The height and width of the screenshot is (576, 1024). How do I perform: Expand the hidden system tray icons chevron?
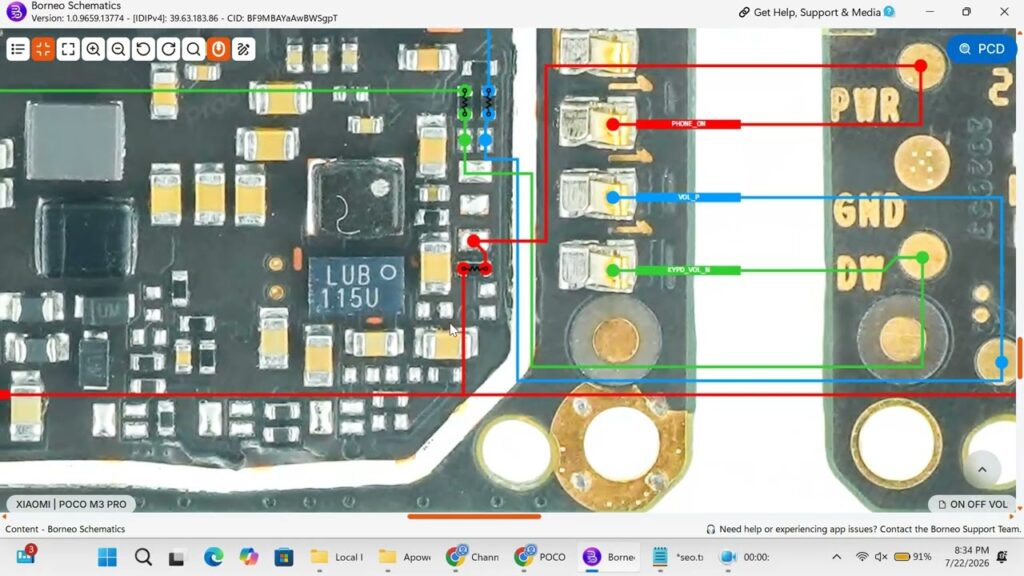(836, 557)
